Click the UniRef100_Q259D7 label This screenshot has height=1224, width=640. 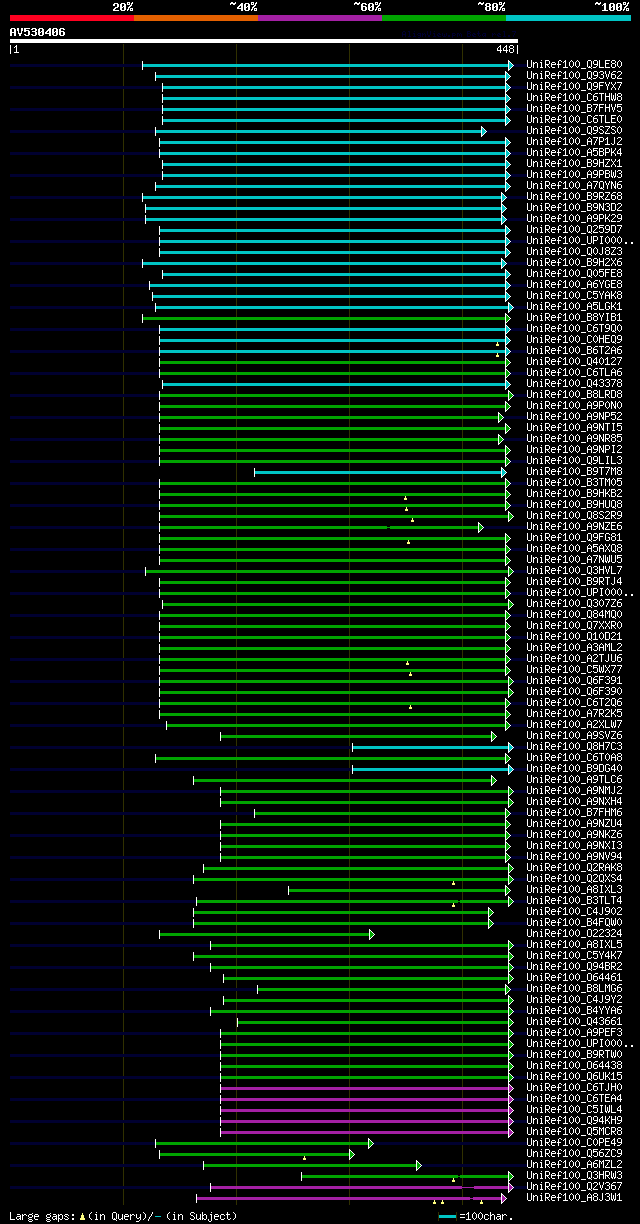coord(574,230)
